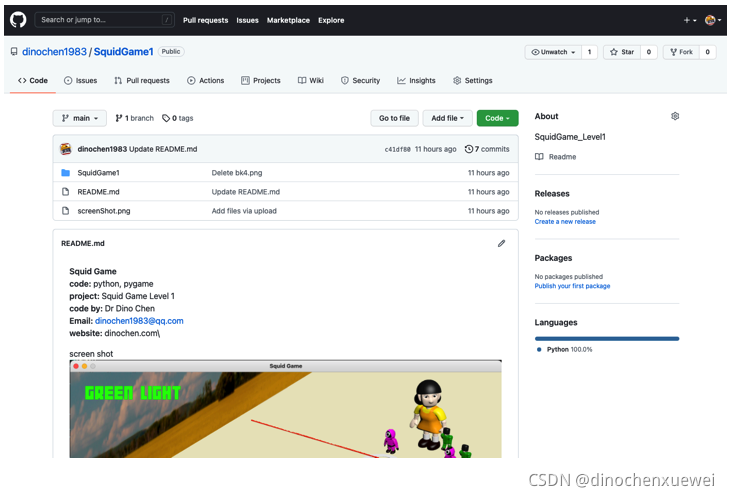
Task: Open the SquidGame1 folder
Action: point(98,173)
